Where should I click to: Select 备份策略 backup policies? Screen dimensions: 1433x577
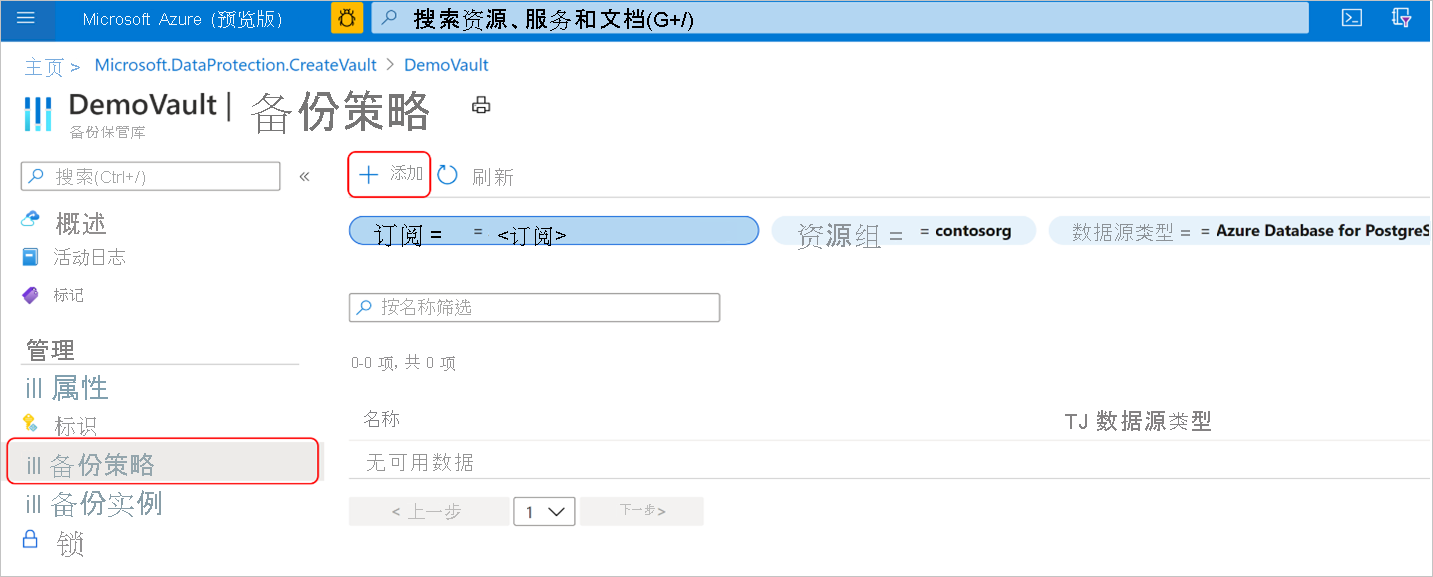pos(163,461)
